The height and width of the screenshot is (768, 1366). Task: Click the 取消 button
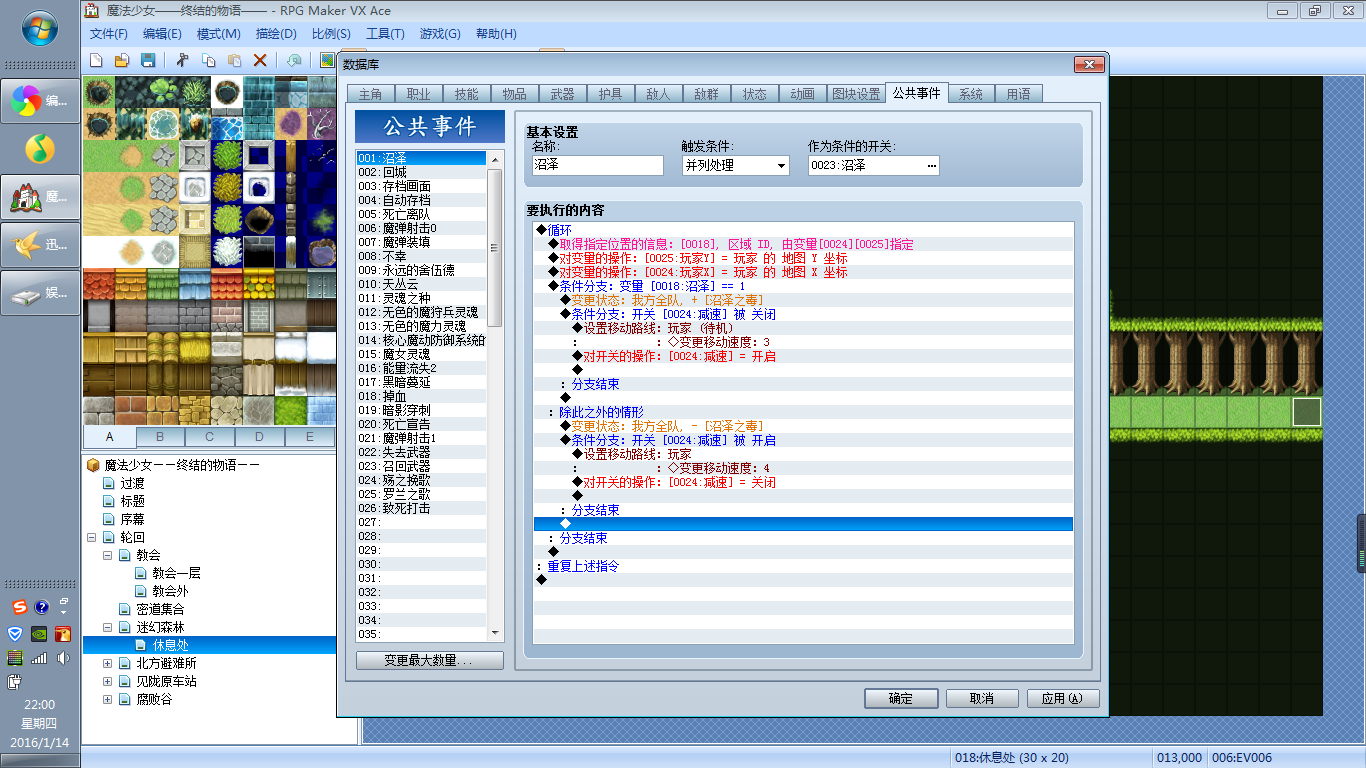coord(982,699)
